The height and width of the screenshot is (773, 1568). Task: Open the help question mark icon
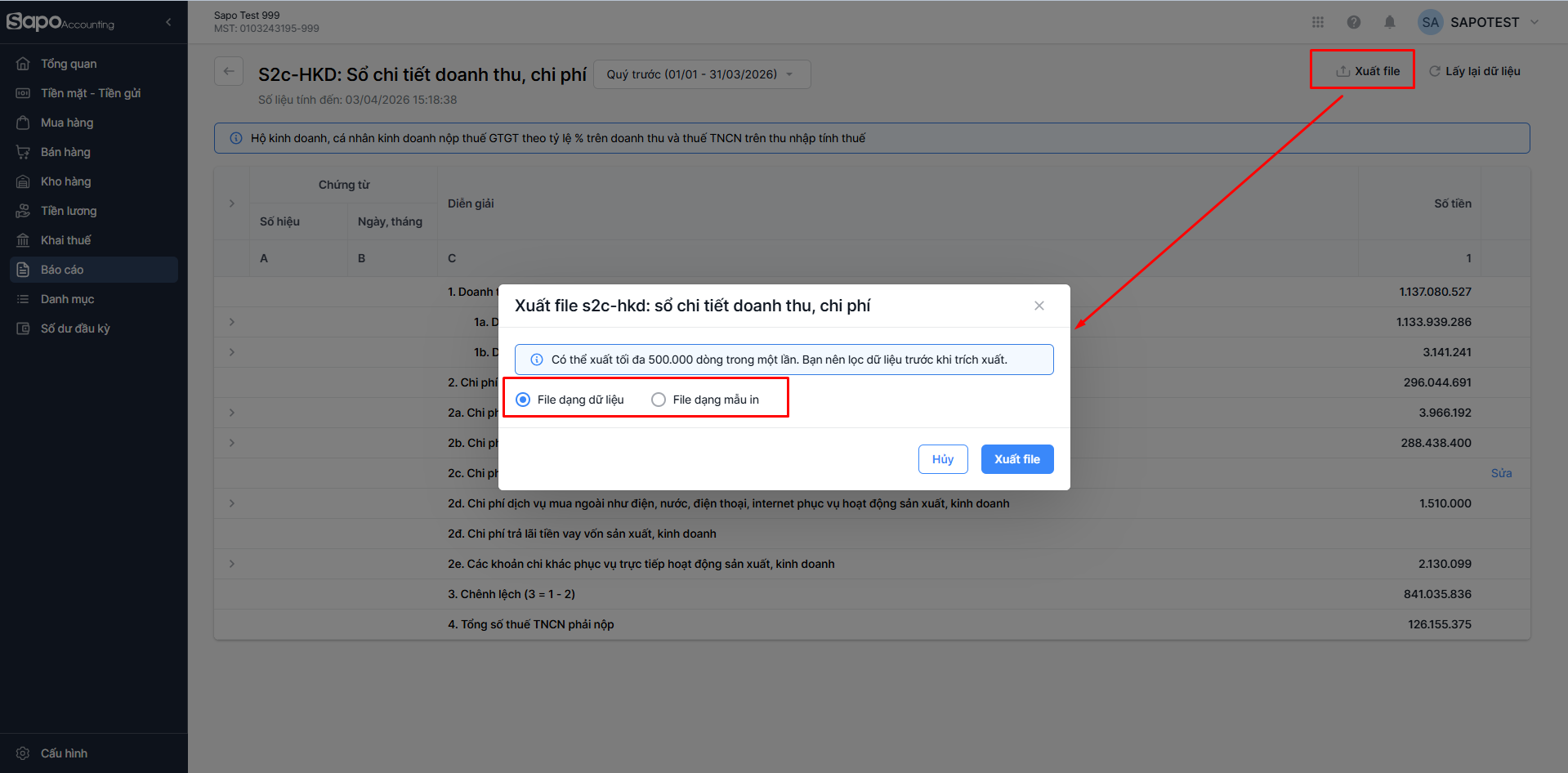click(x=1354, y=22)
